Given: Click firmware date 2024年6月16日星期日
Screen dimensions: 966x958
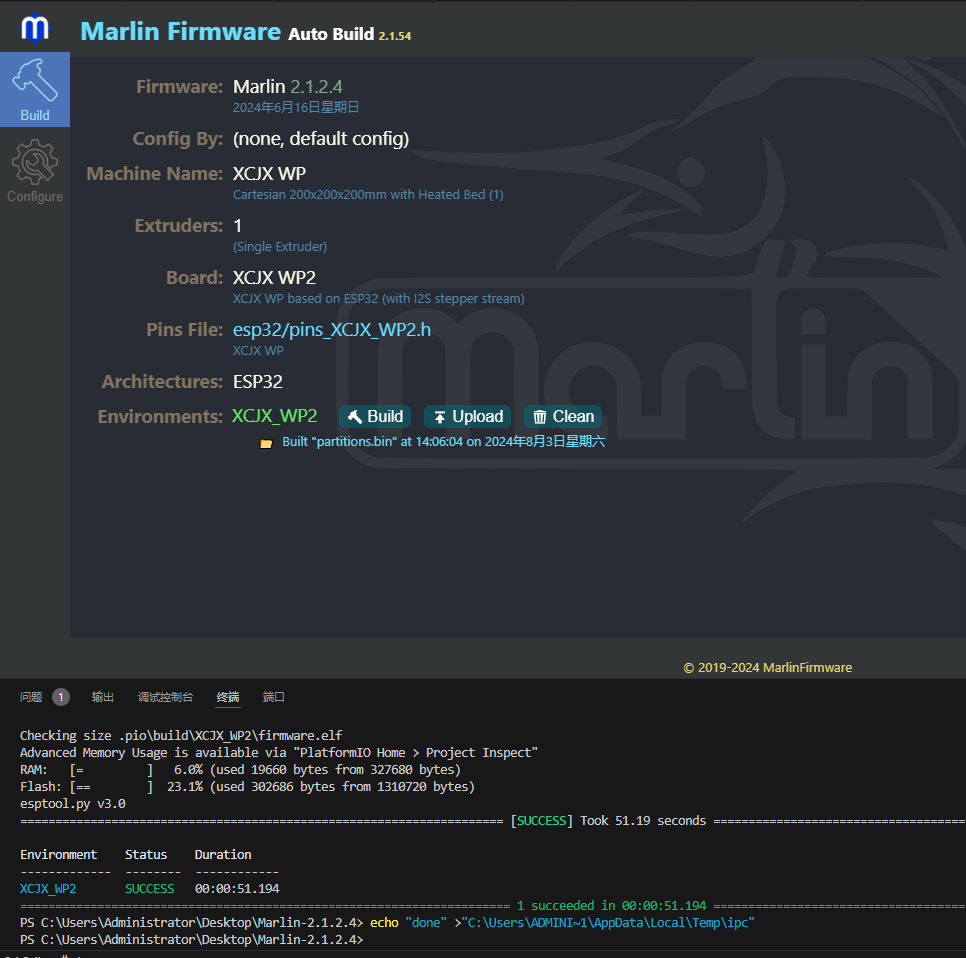Looking at the screenshot, I should click(296, 107).
